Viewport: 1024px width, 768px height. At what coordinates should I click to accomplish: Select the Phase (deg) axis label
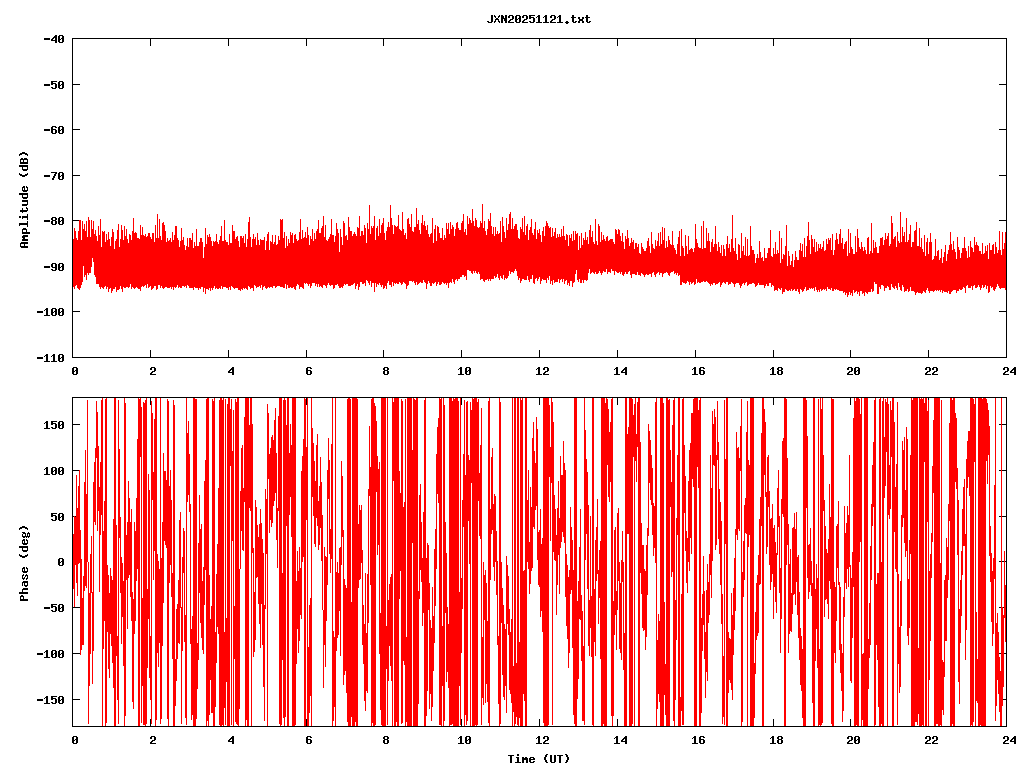point(24,562)
